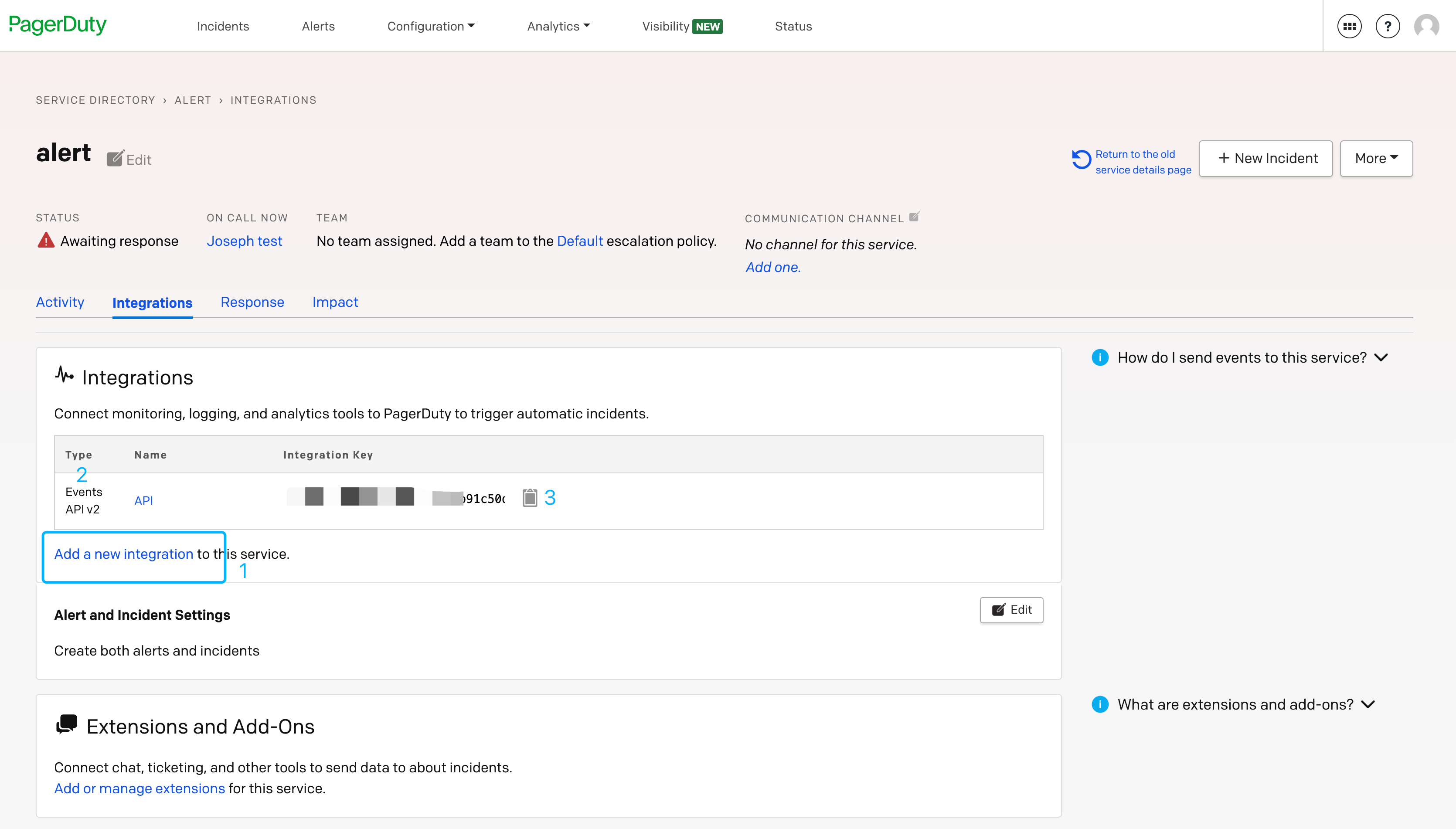The height and width of the screenshot is (829, 1456).
Task: Open the user avatar menu
Action: (1426, 26)
